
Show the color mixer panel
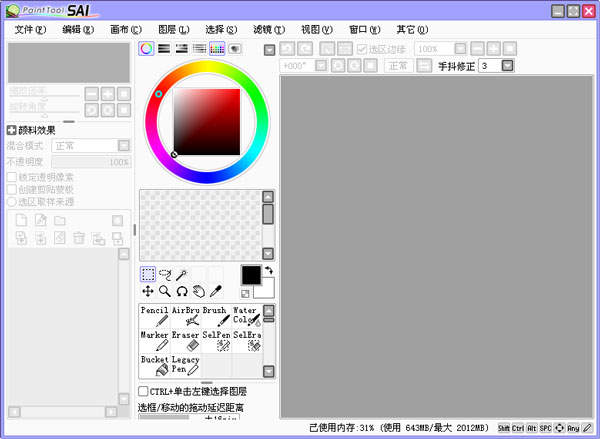[199, 49]
